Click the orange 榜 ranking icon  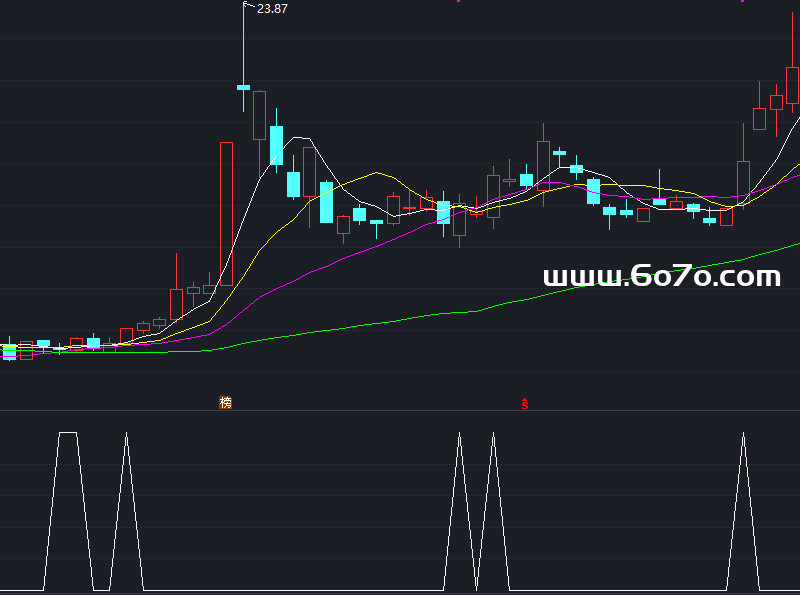coord(225,402)
